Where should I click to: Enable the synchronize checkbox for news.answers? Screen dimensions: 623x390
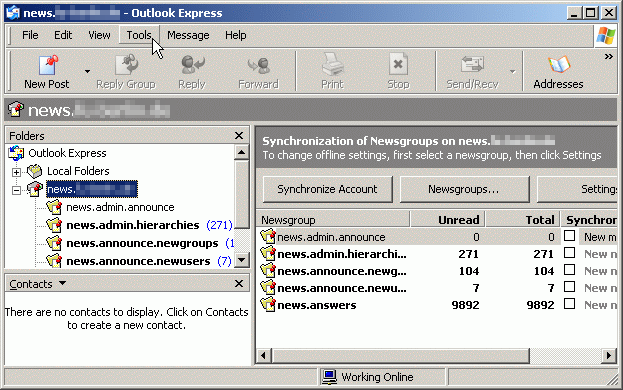point(570,304)
